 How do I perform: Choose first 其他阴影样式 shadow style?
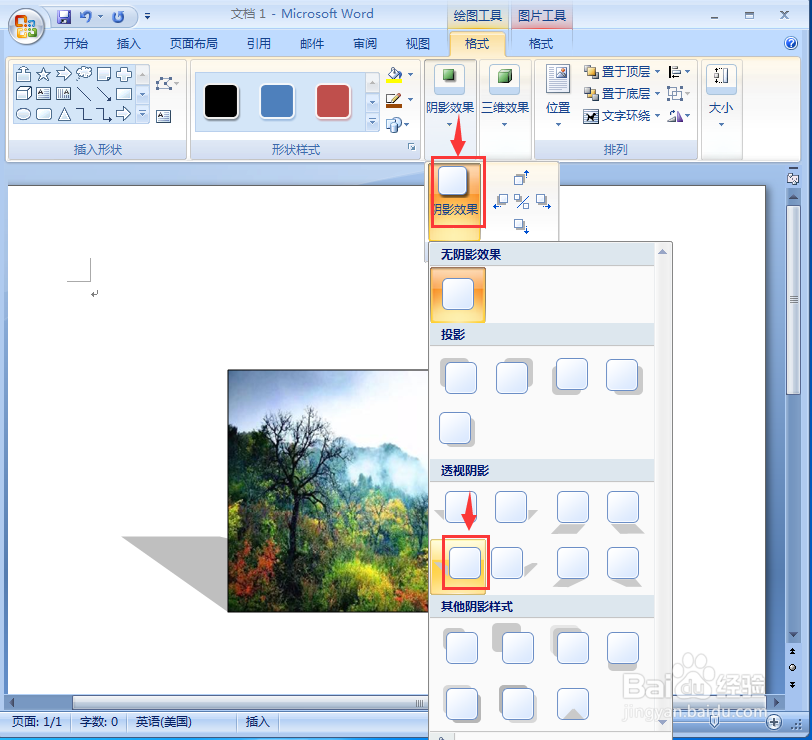(x=460, y=646)
